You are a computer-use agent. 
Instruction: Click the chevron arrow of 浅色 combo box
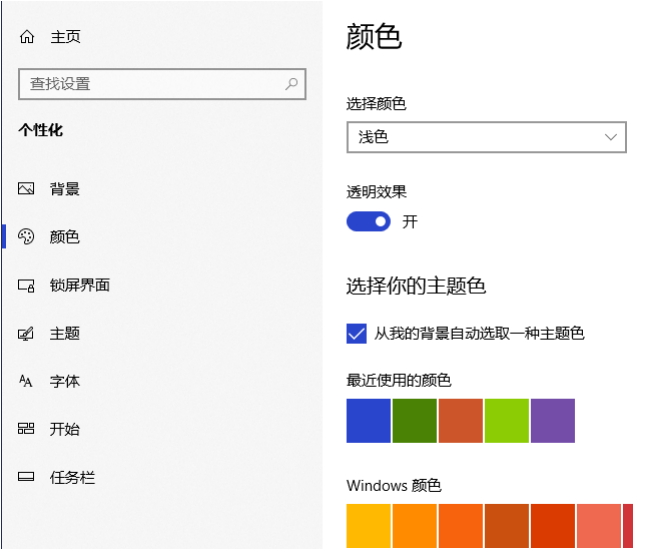pos(611,137)
